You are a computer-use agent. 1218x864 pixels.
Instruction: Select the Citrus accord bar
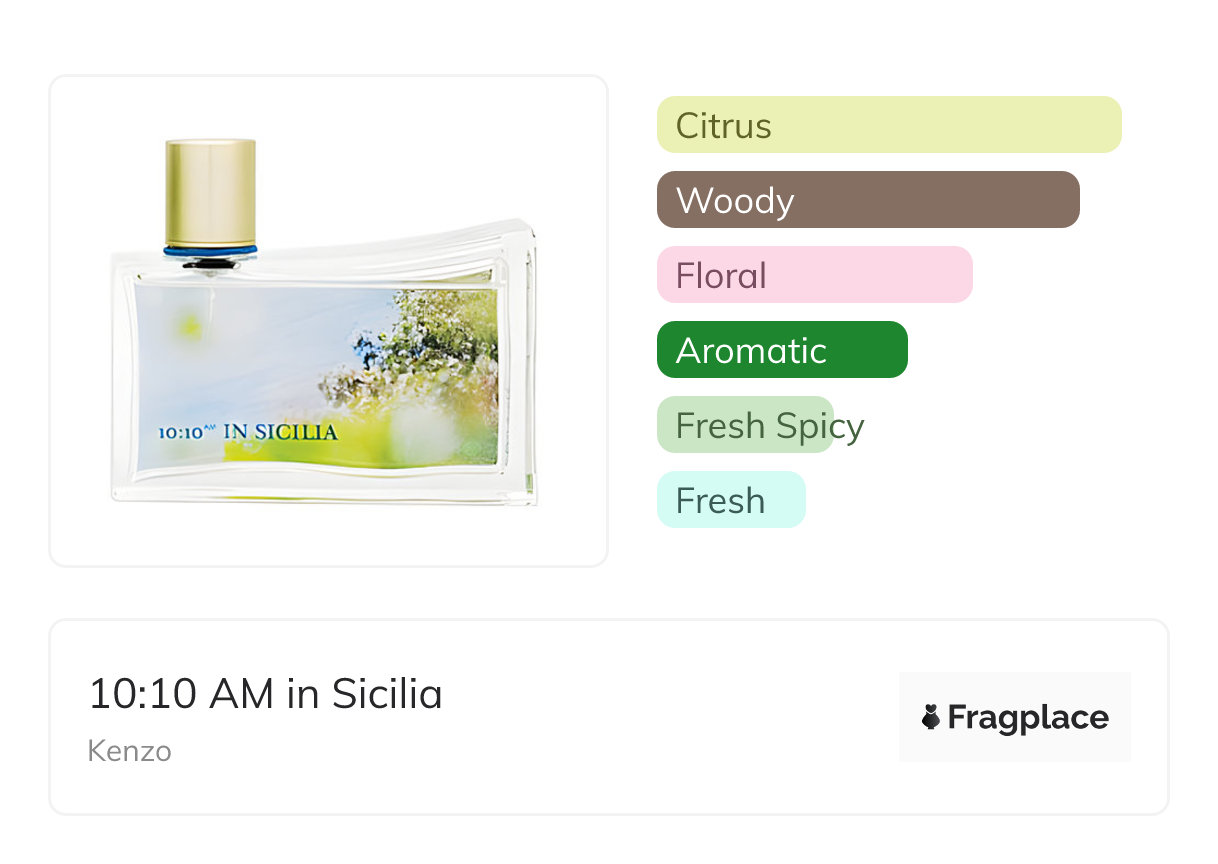tap(889, 125)
